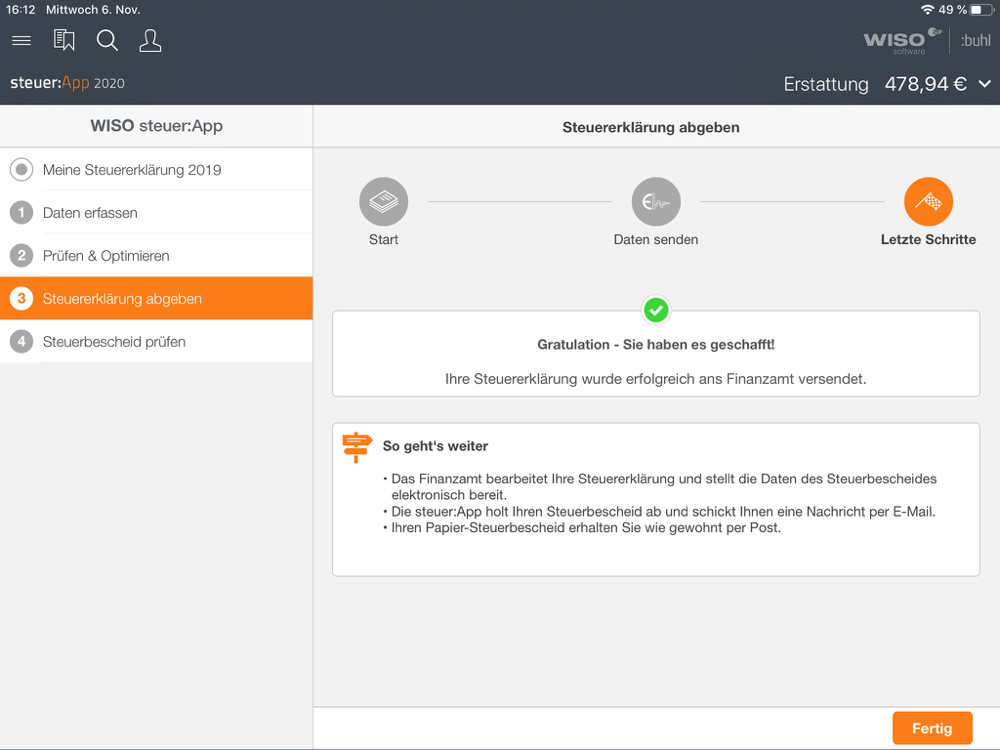The height and width of the screenshot is (750, 1000).
Task: Click the WISO steuer:App sidebar header
Action: [156, 126]
